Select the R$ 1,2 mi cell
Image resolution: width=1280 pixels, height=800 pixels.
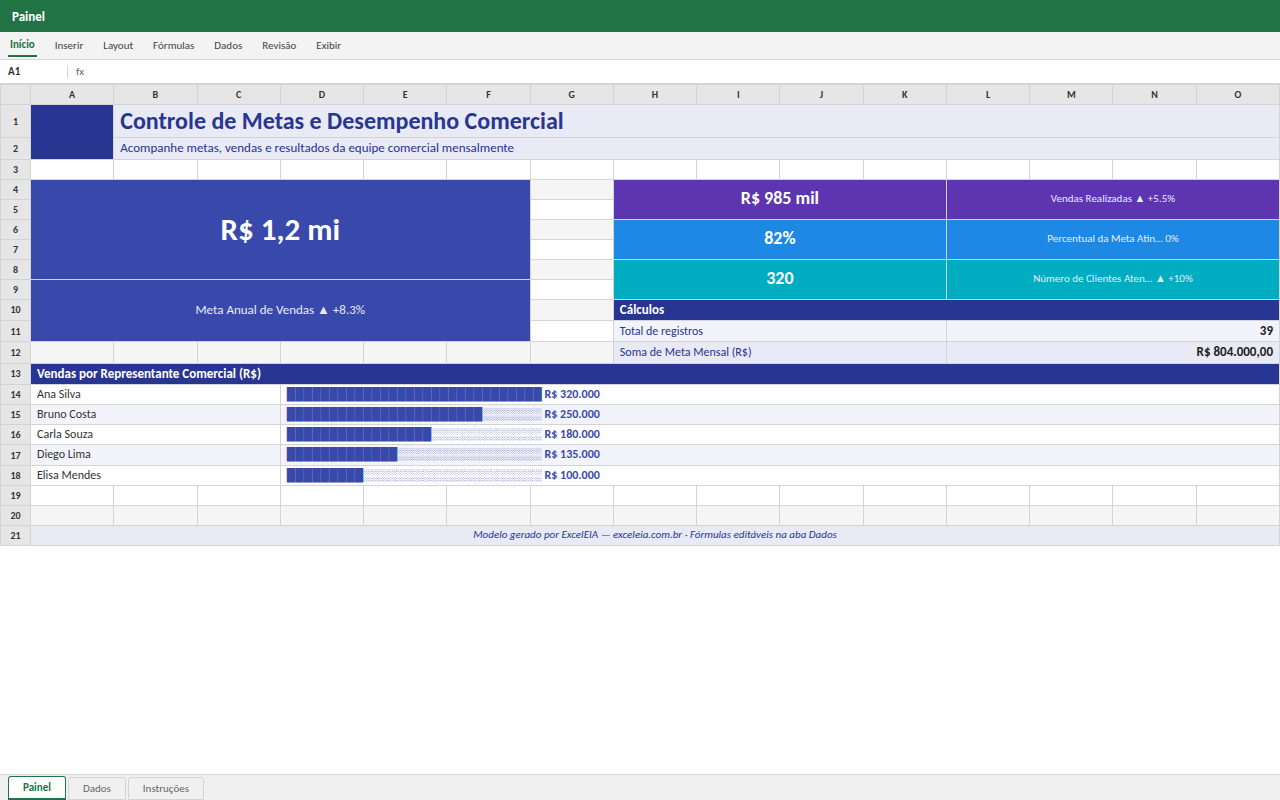(281, 230)
